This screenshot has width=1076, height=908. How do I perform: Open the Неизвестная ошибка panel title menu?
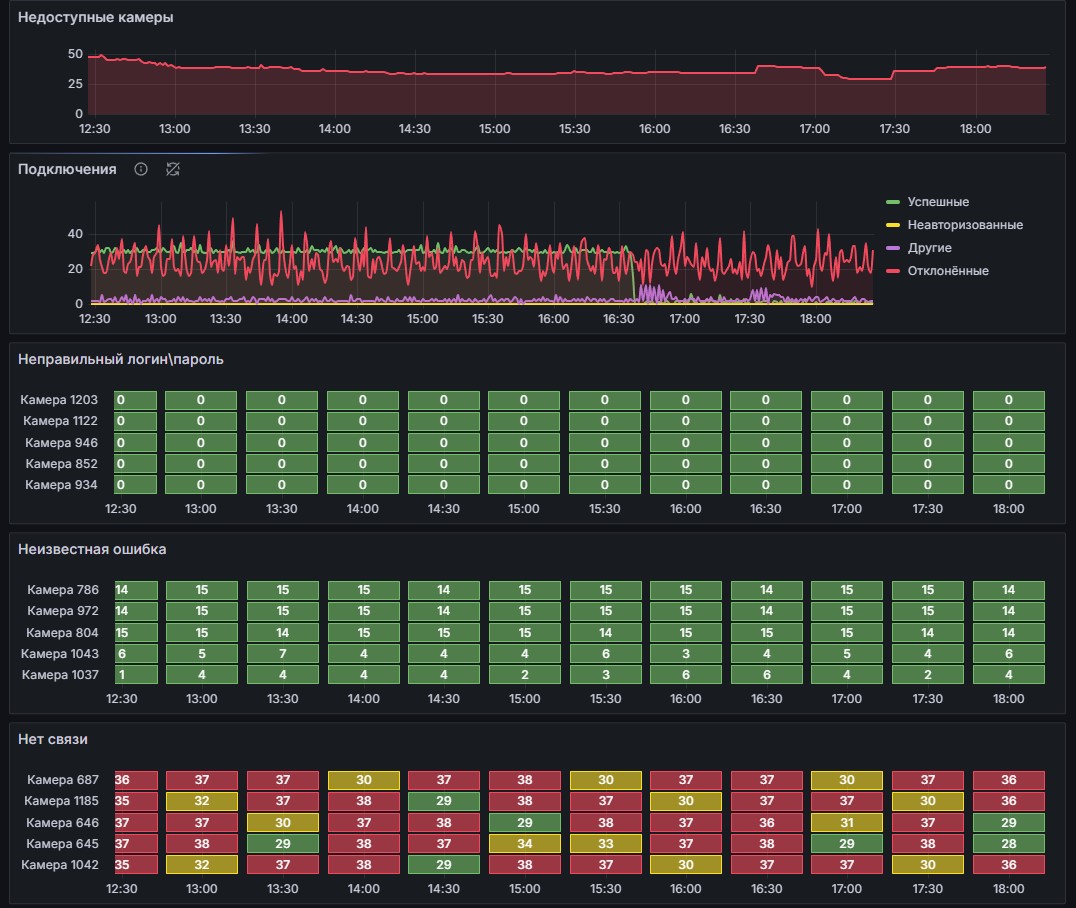(x=92, y=549)
